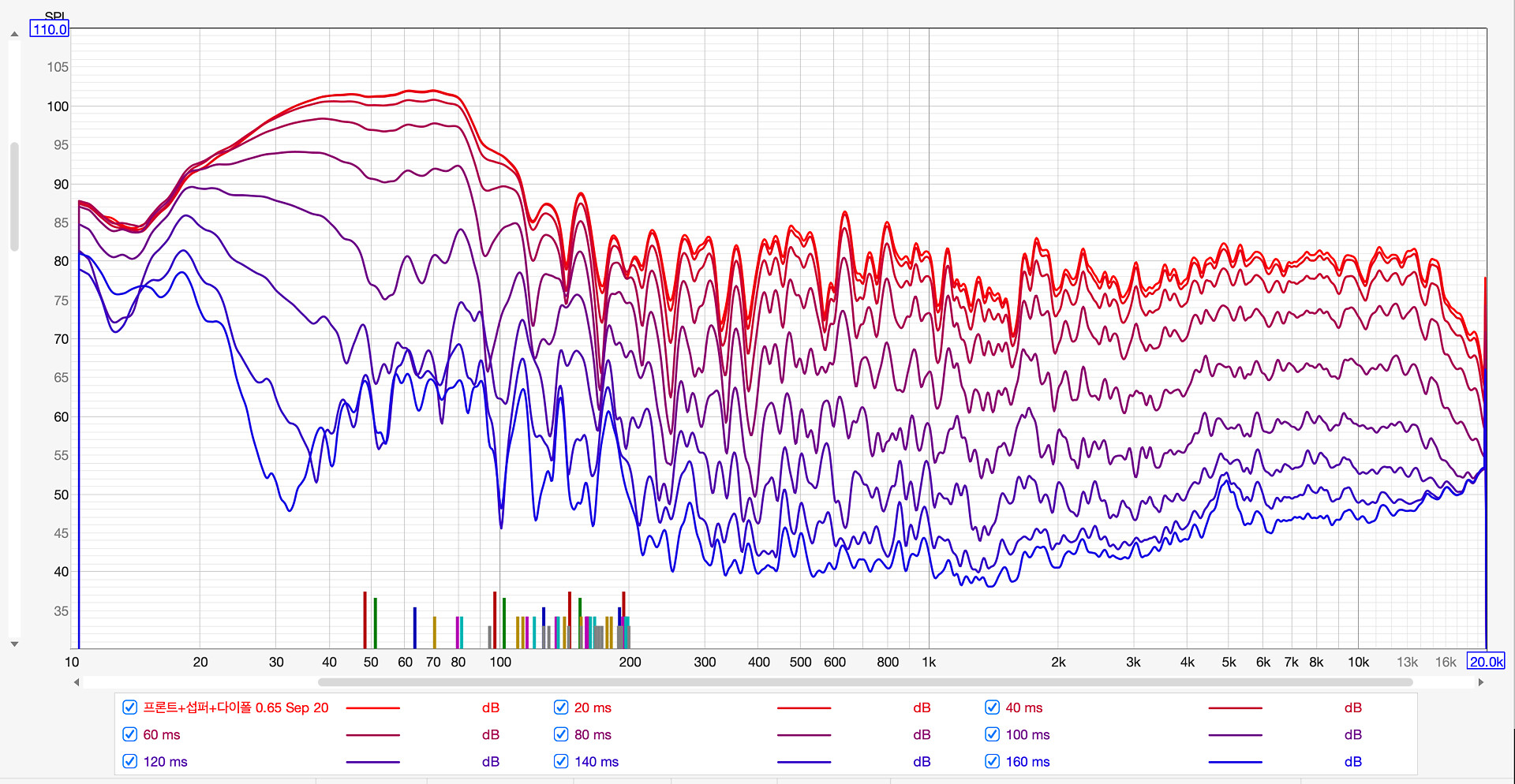Click the red line swatch for 20 ms

(804, 708)
